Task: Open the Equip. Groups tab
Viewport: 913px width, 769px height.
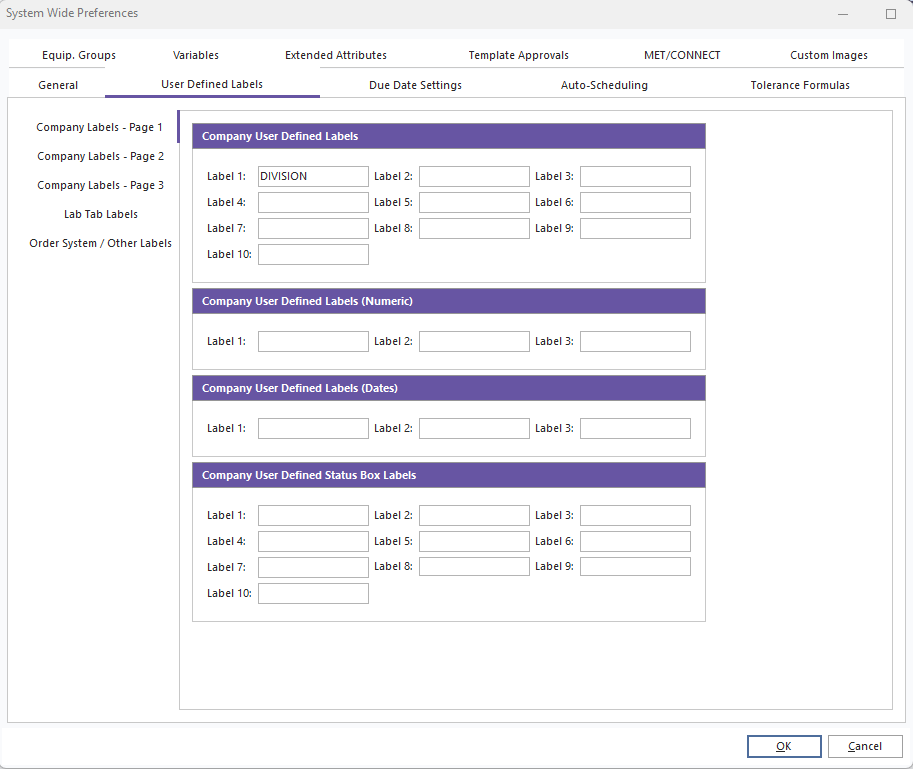Action: tap(79, 55)
